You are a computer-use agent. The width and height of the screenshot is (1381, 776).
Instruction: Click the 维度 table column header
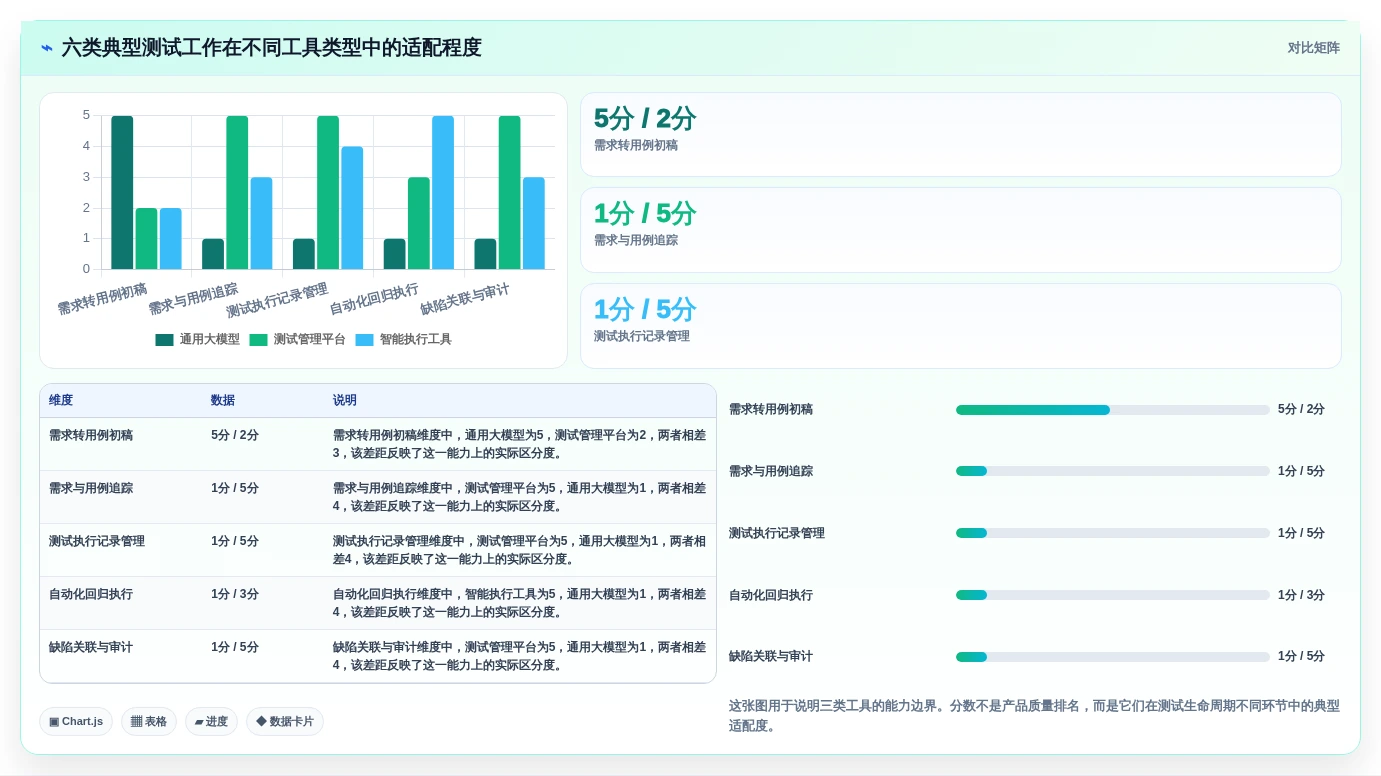click(61, 400)
